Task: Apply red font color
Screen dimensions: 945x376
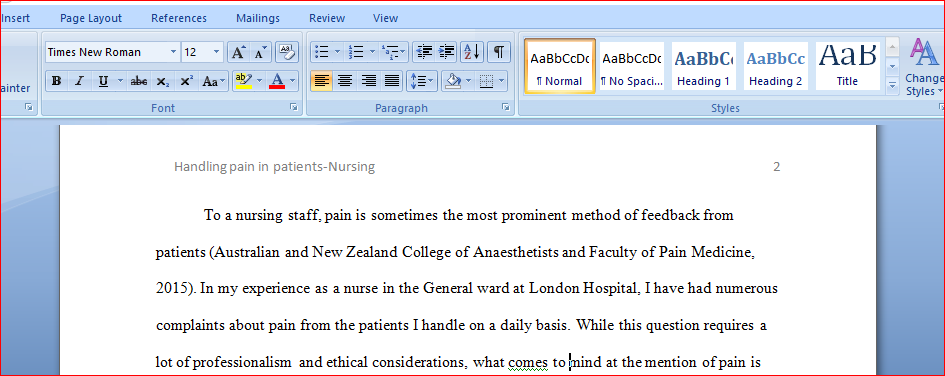Action: [x=277, y=81]
